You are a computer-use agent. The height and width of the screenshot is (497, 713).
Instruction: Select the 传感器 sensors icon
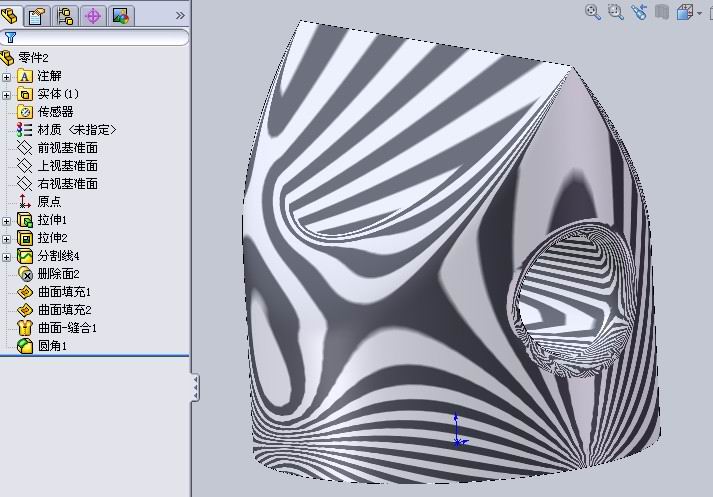coord(25,112)
